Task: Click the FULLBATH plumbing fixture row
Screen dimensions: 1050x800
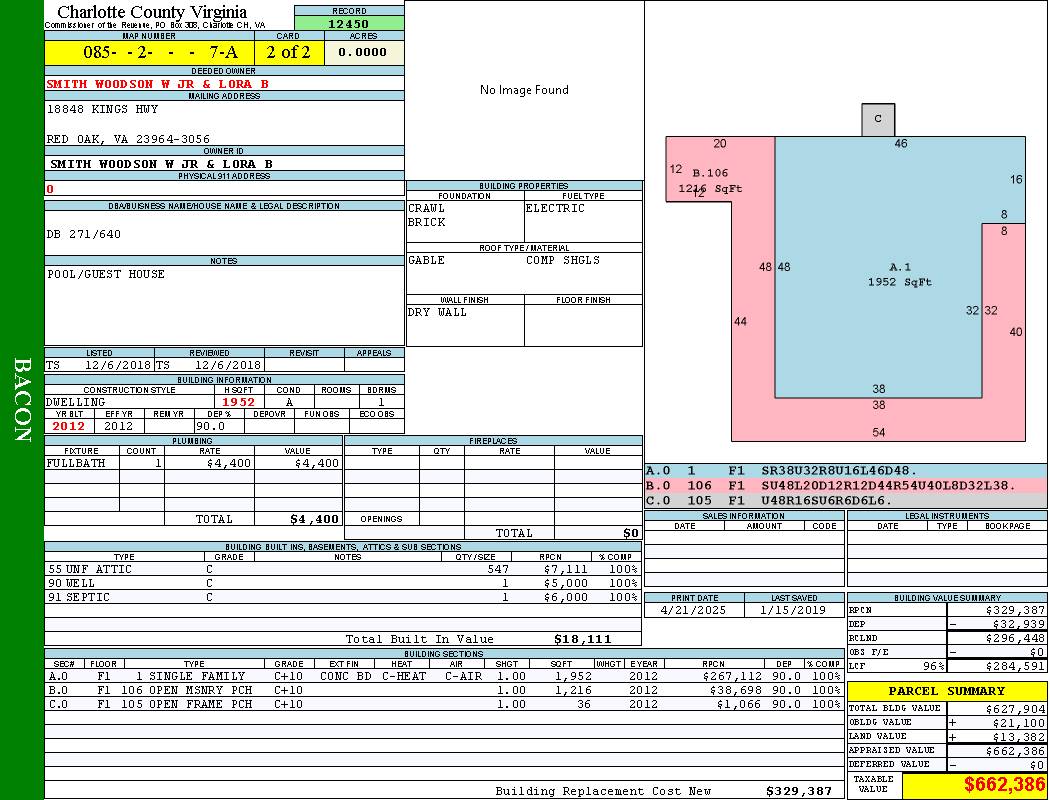Action: tap(193, 463)
